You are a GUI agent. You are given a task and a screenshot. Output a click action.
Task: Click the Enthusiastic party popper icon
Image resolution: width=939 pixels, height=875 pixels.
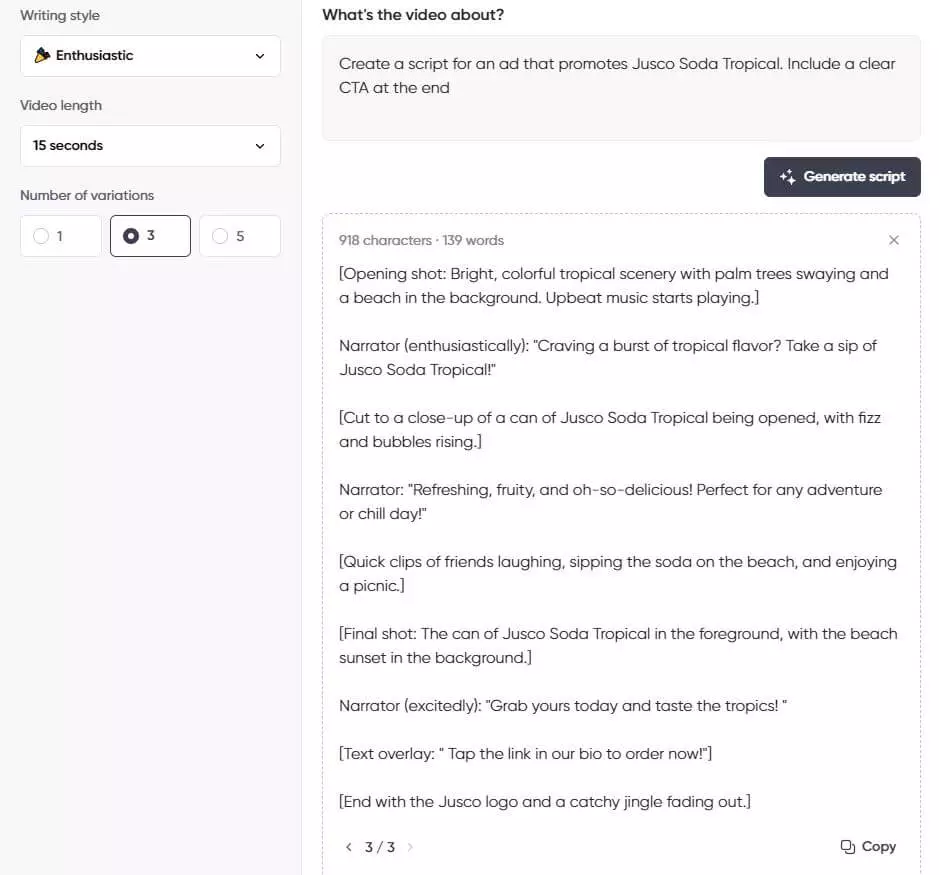coord(42,55)
